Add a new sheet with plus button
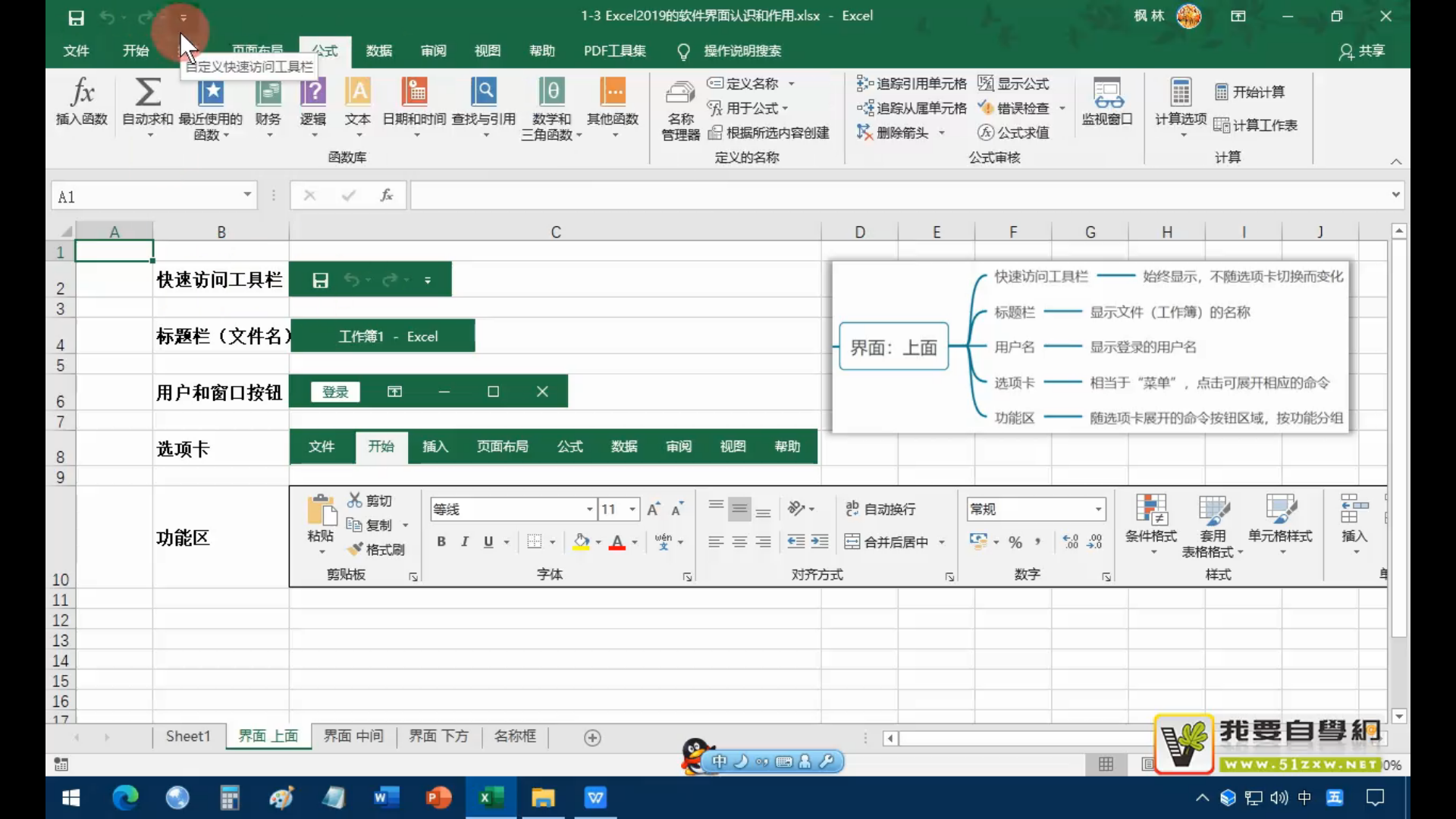 click(592, 738)
